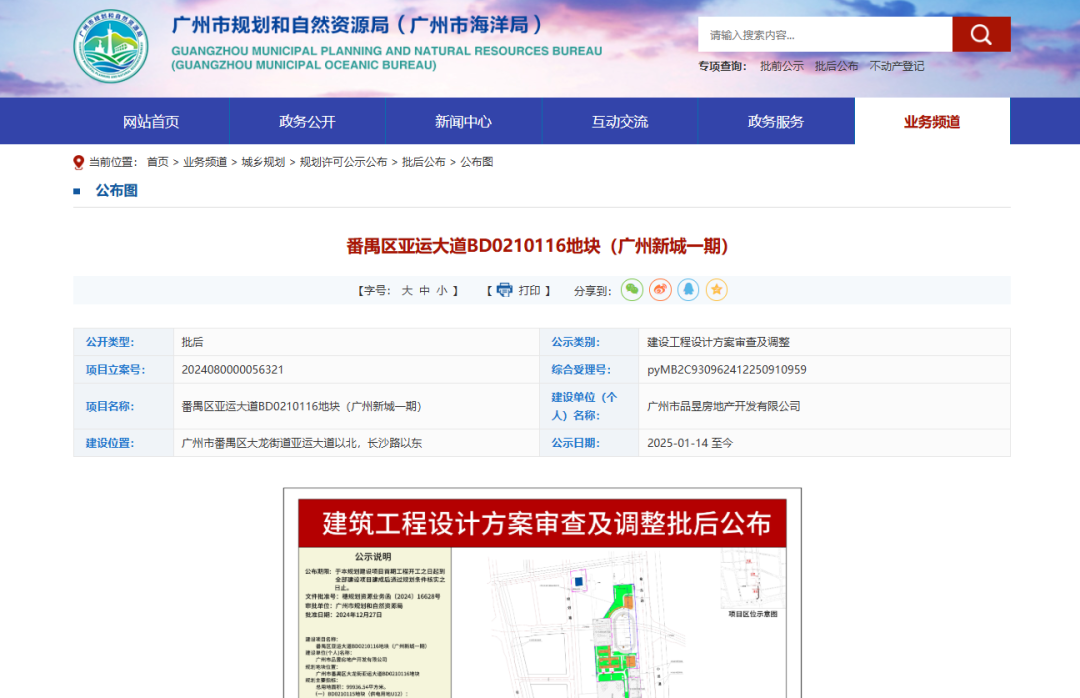Share the page to WeChat
1080x698 pixels.
click(x=632, y=290)
